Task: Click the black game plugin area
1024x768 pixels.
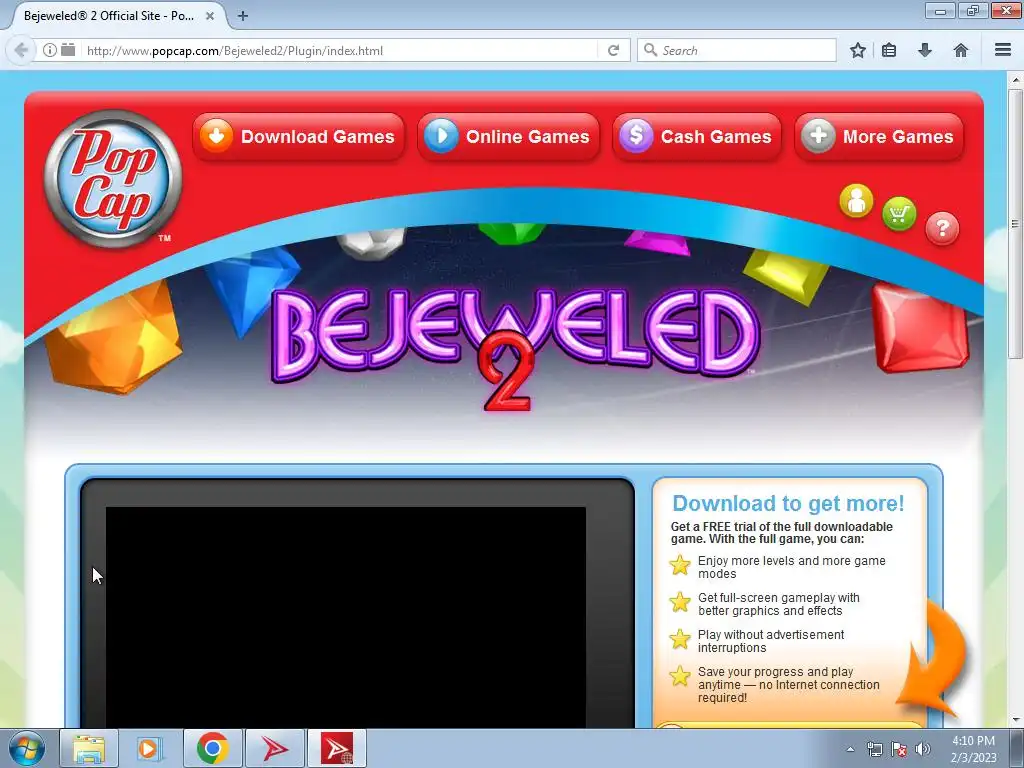Action: pos(345,617)
